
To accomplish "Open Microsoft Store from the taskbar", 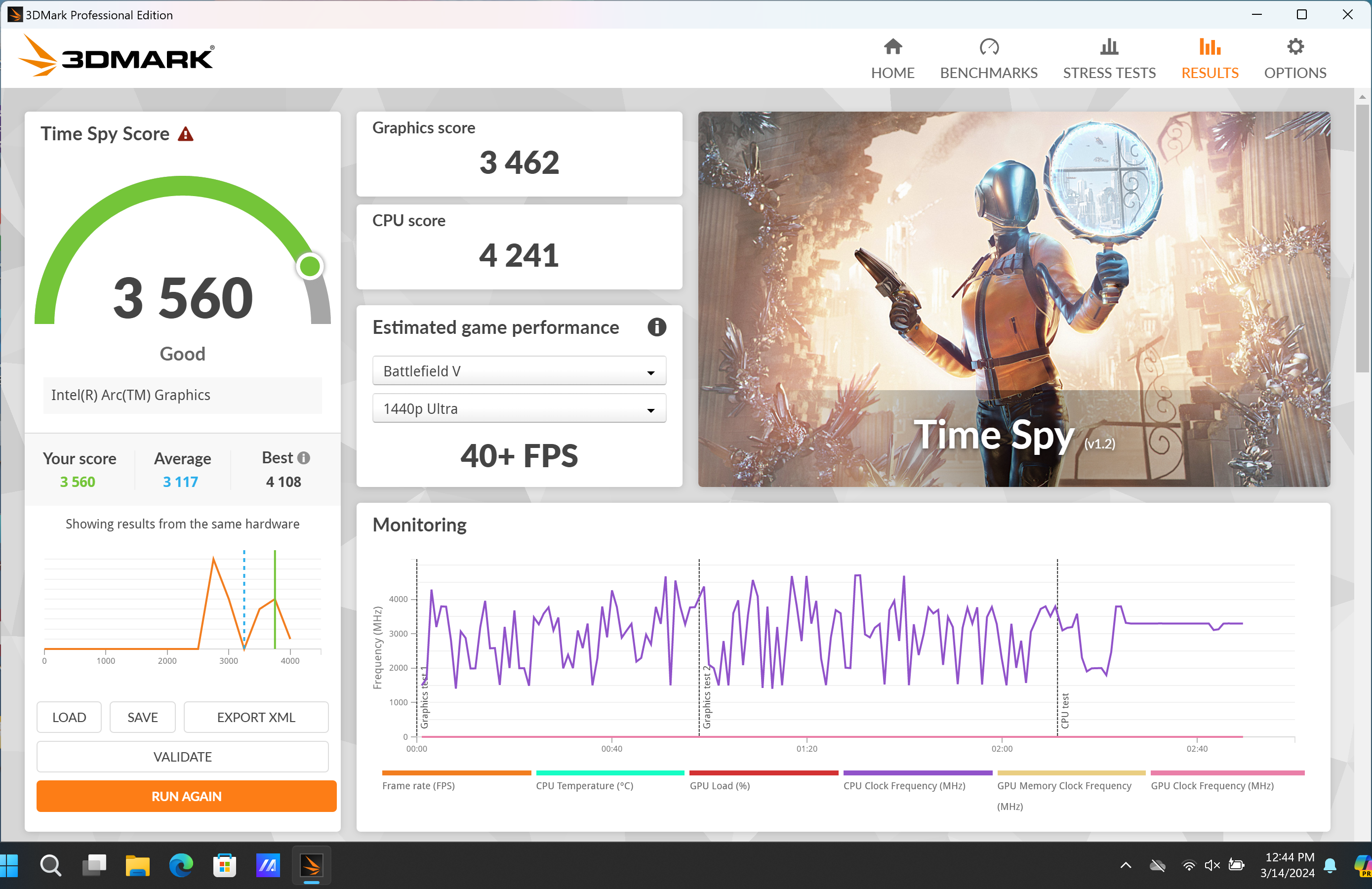I will click(x=224, y=865).
